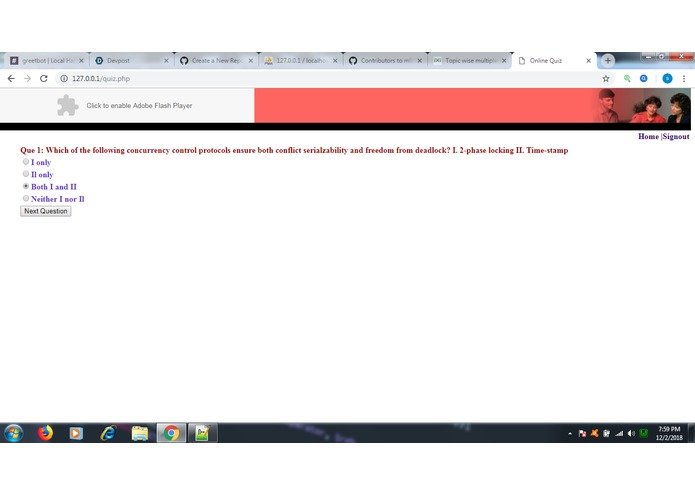
Task: Open a new browser tab
Action: (x=608, y=60)
